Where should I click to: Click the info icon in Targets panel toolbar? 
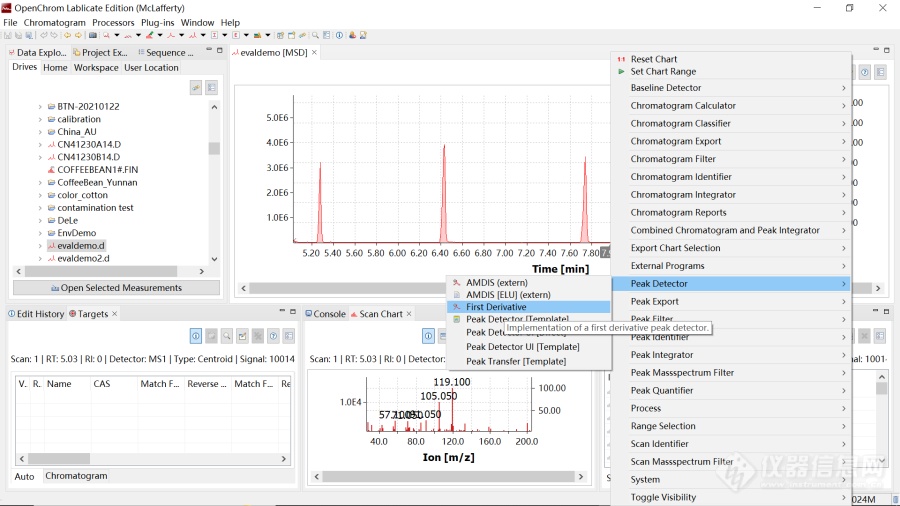(x=196, y=336)
